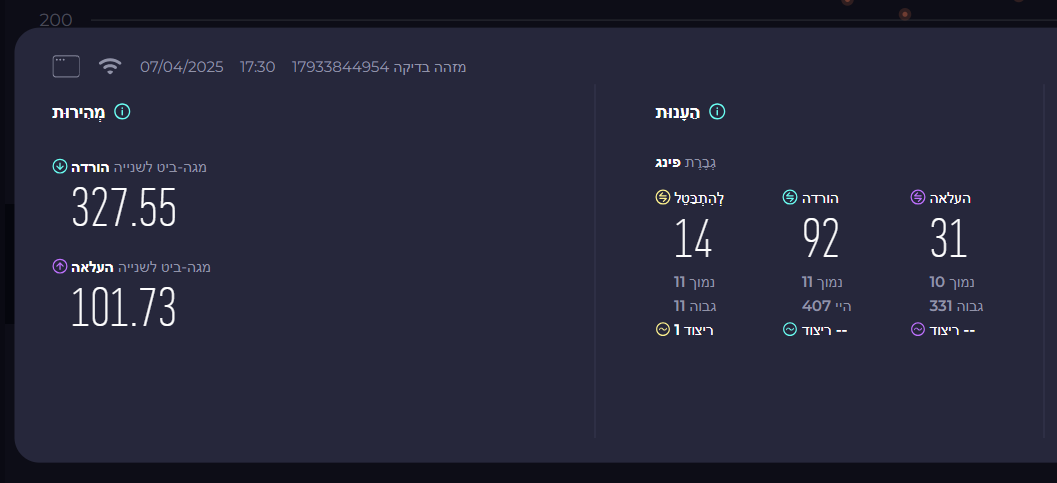The height and width of the screenshot is (483, 1057).
Task: Click the yellow jitter icon showing ריצוד 1
Action: coord(663,329)
